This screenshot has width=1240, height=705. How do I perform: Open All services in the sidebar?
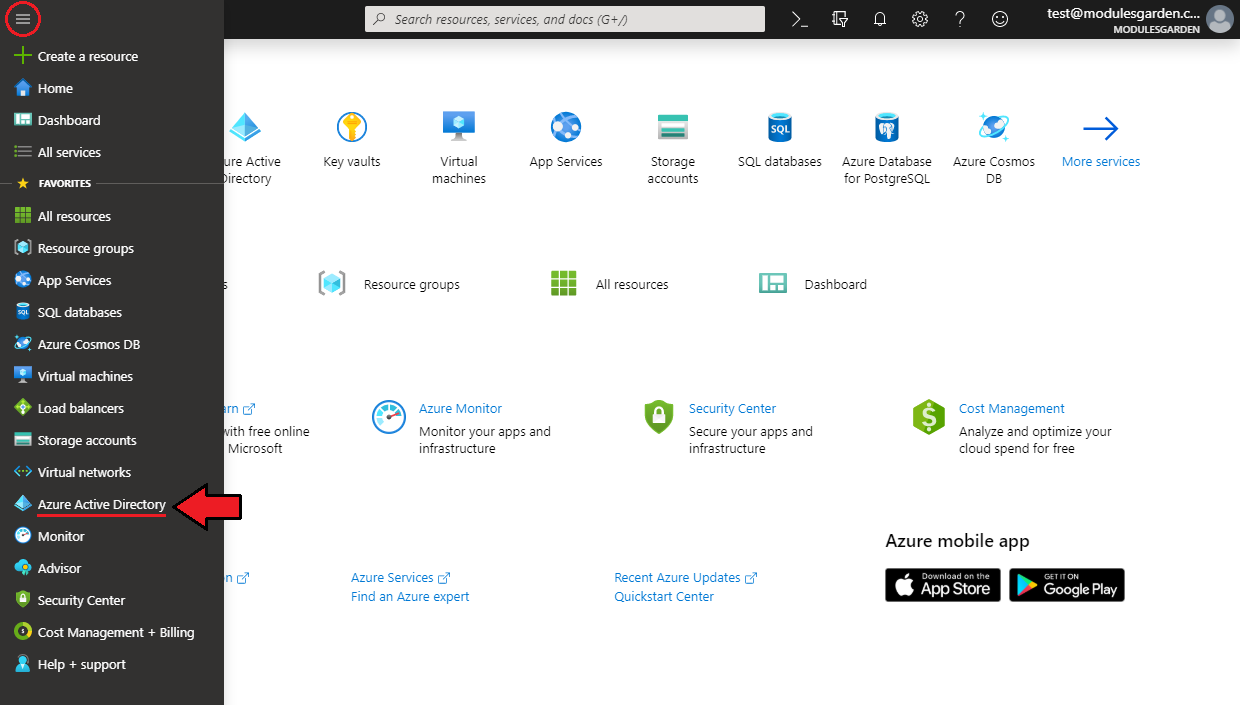[69, 152]
